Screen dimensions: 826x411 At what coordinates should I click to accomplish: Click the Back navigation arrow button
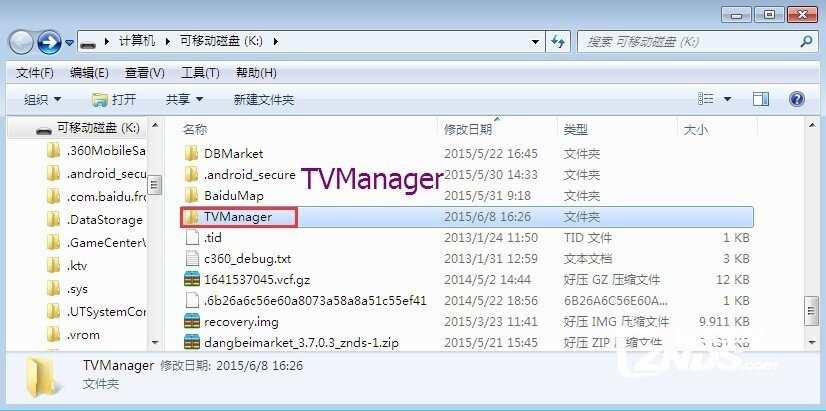pyautogui.click(x=21, y=42)
